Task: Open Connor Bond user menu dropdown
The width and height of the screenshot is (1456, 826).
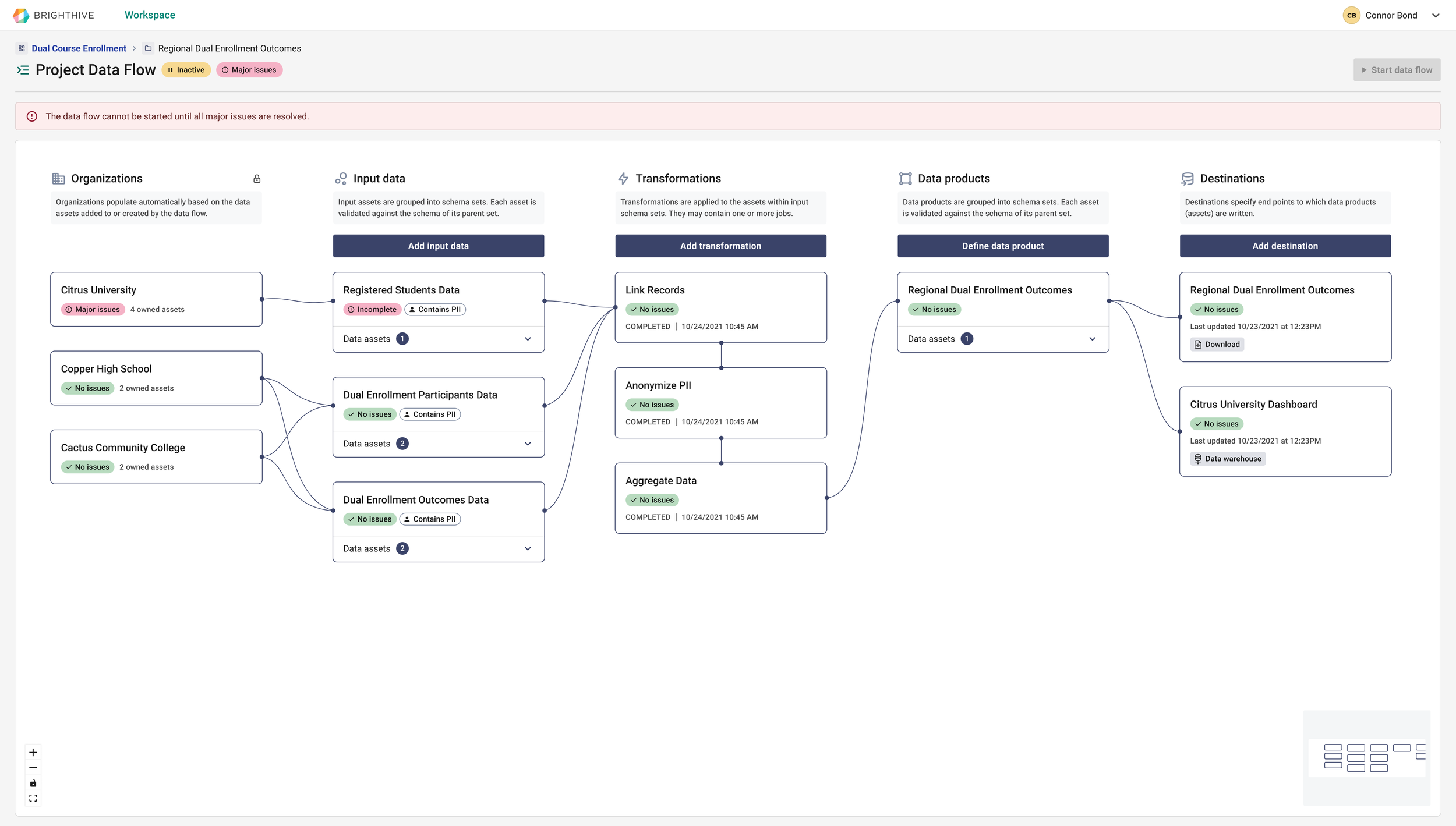Action: [x=1436, y=16]
